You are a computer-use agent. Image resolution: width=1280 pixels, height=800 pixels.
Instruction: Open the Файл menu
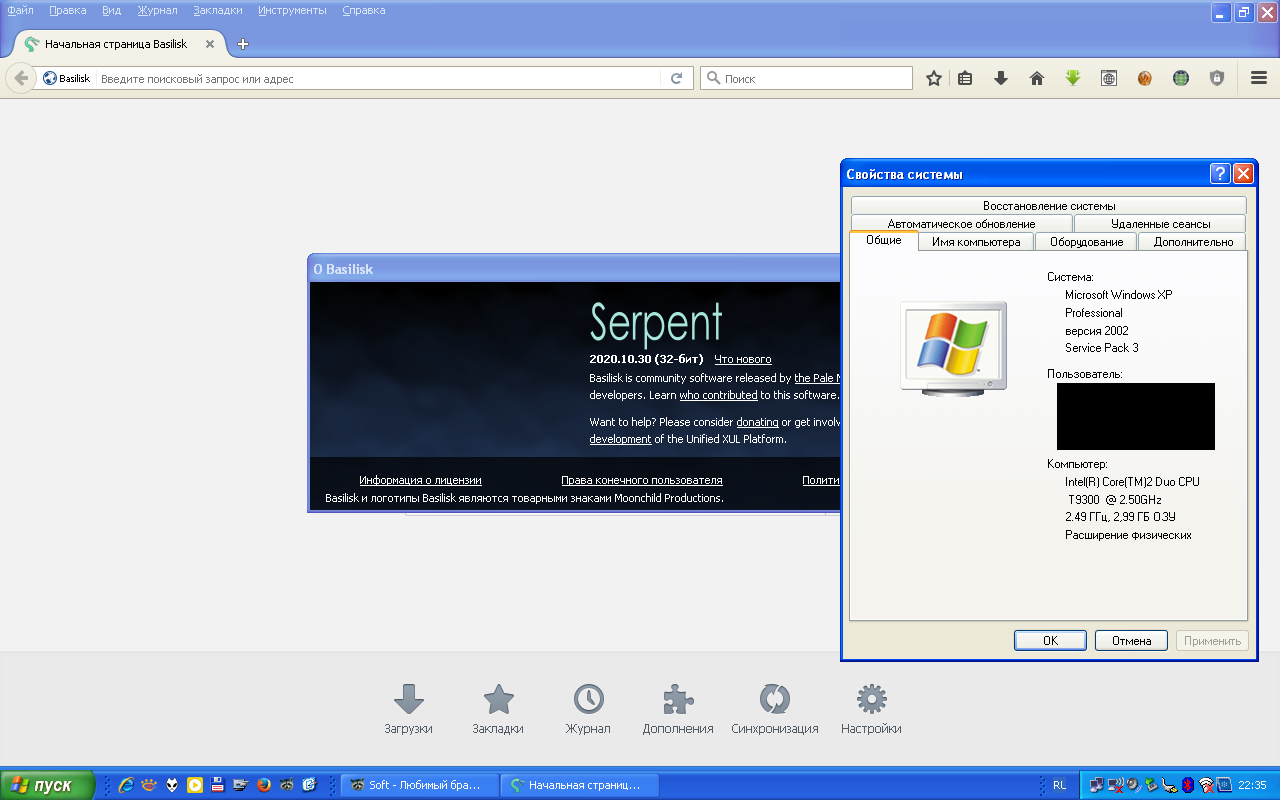(21, 10)
